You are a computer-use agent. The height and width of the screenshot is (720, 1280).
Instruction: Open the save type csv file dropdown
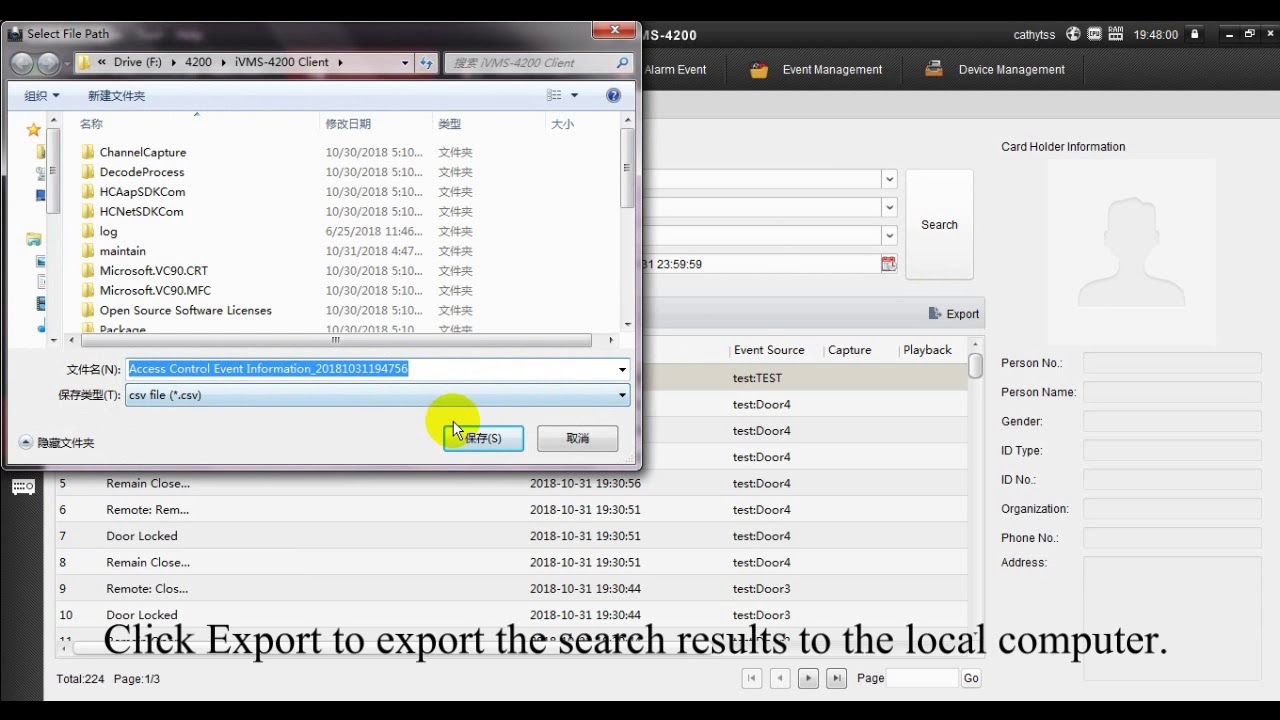pos(622,395)
